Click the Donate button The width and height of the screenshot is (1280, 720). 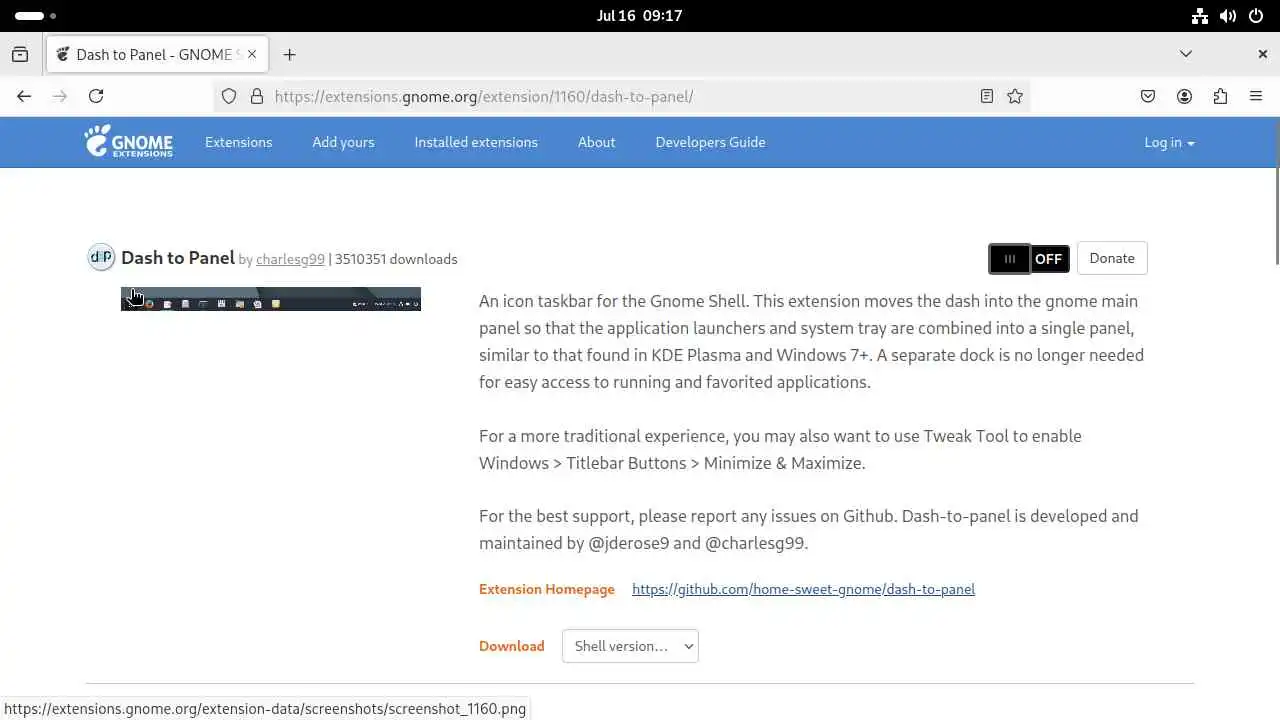[x=1112, y=258]
